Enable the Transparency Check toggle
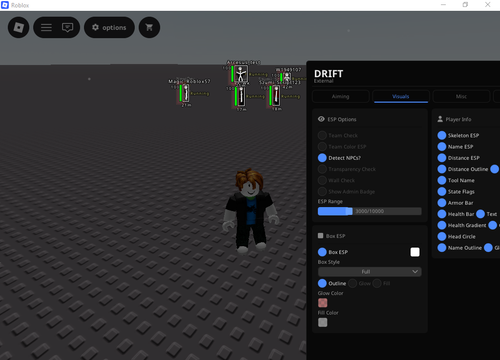500x360 pixels. pos(322,169)
